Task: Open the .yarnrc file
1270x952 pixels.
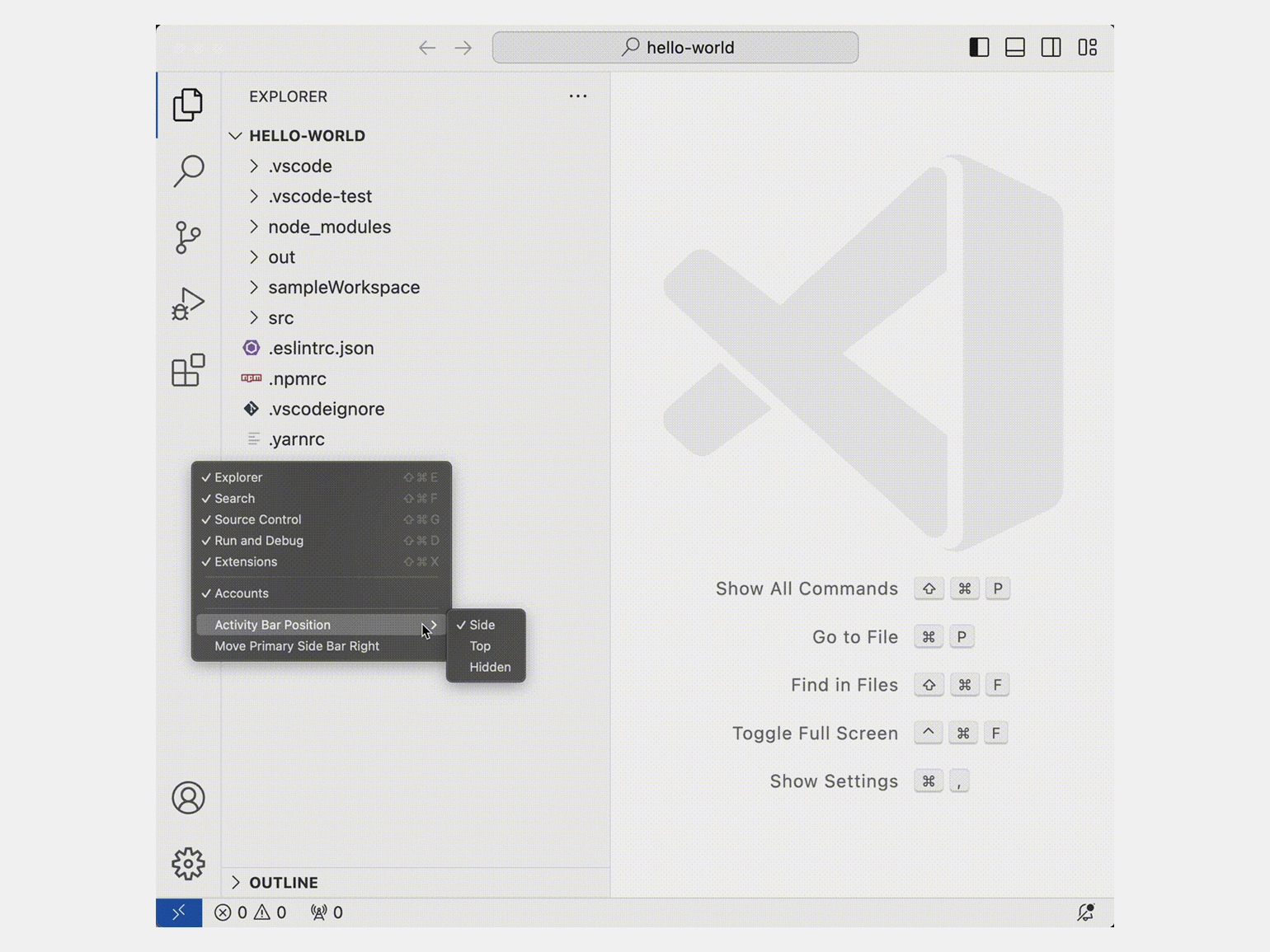Action: 416,439
